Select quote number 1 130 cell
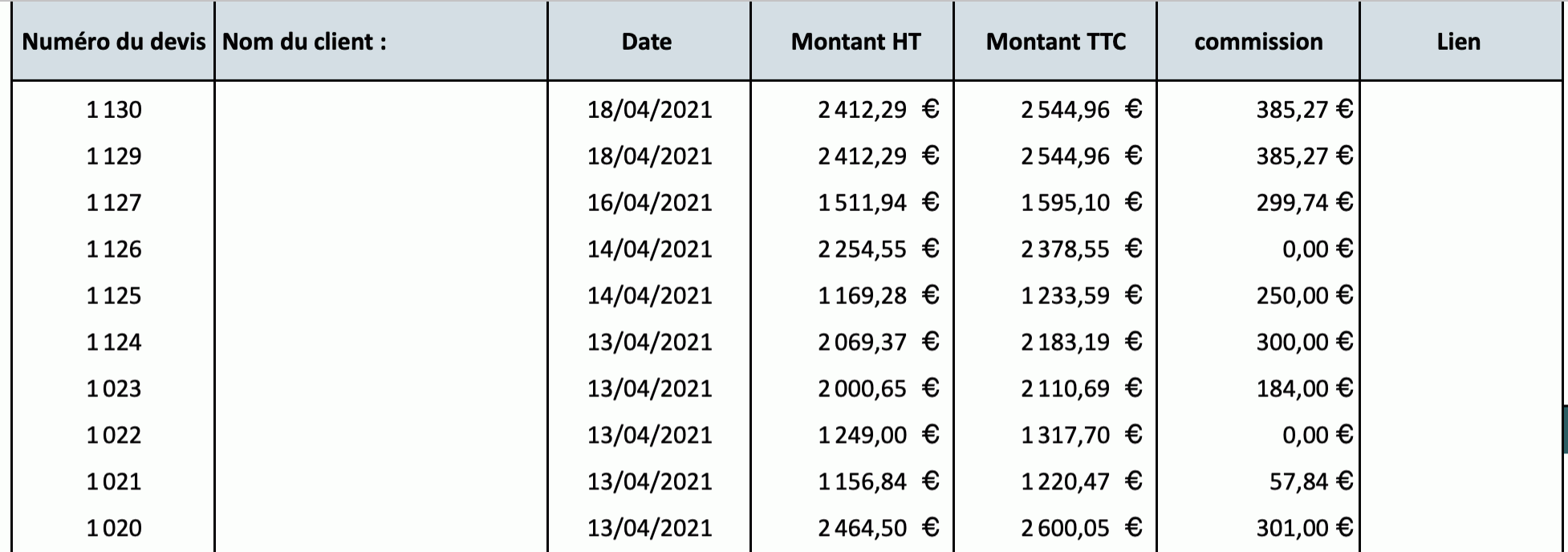The height and width of the screenshot is (552, 1568). click(x=114, y=109)
